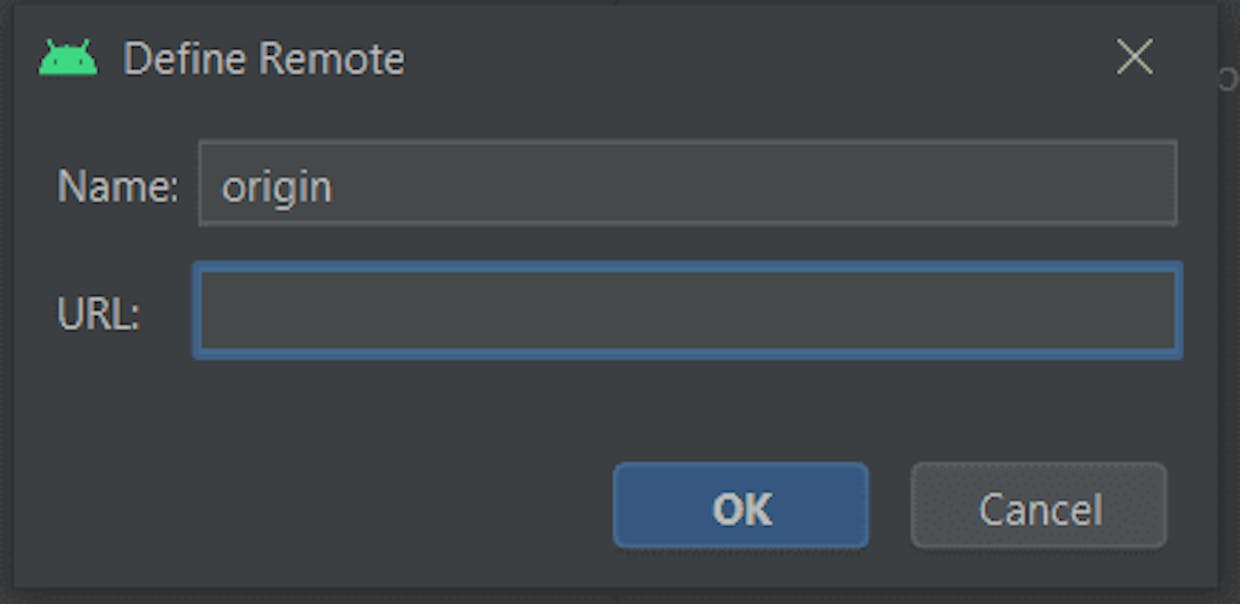The image size is (1240, 604).
Task: Select the 'URL:' label
Action: point(98,315)
